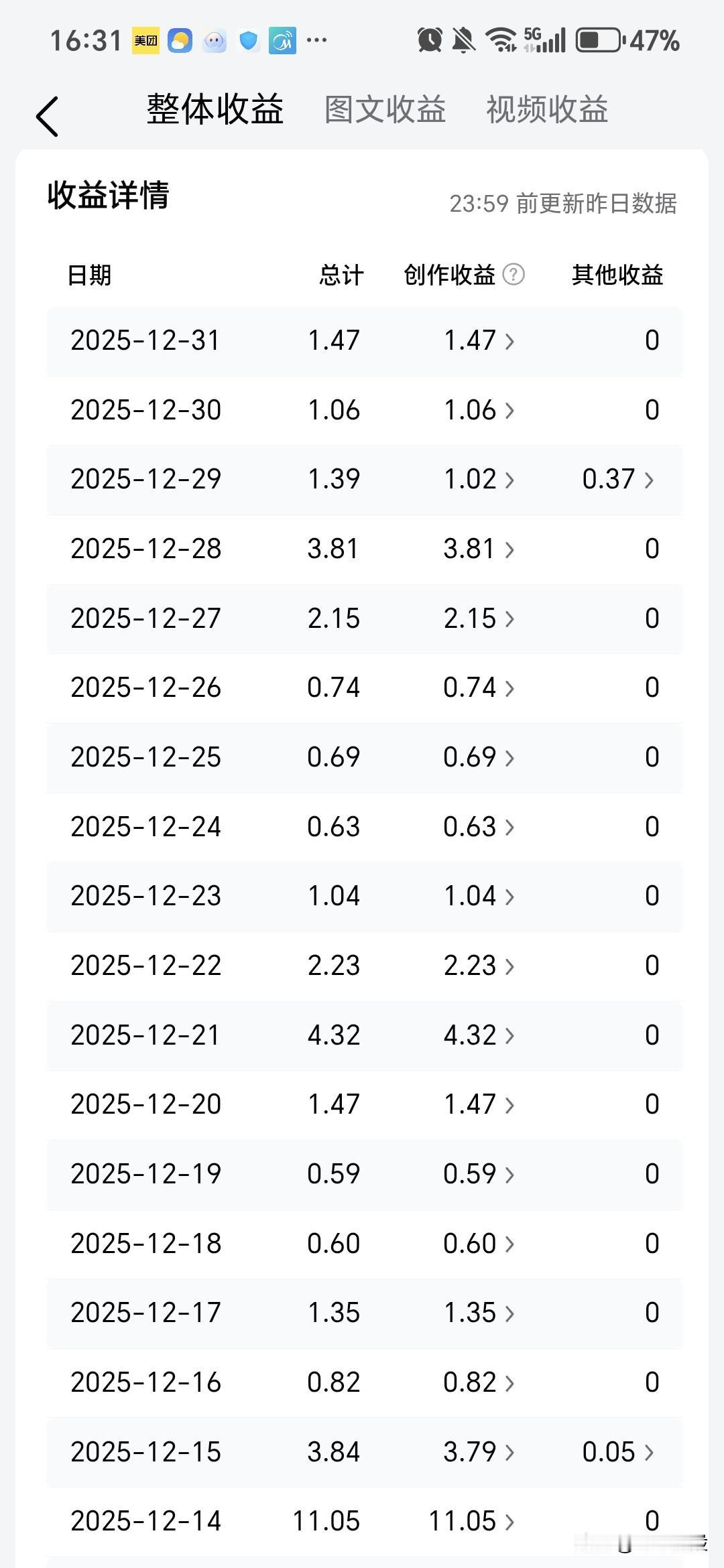Open 创作收益 11.05 on 2025-12-14
The height and width of the screenshot is (1568, 724).
pos(472,1521)
